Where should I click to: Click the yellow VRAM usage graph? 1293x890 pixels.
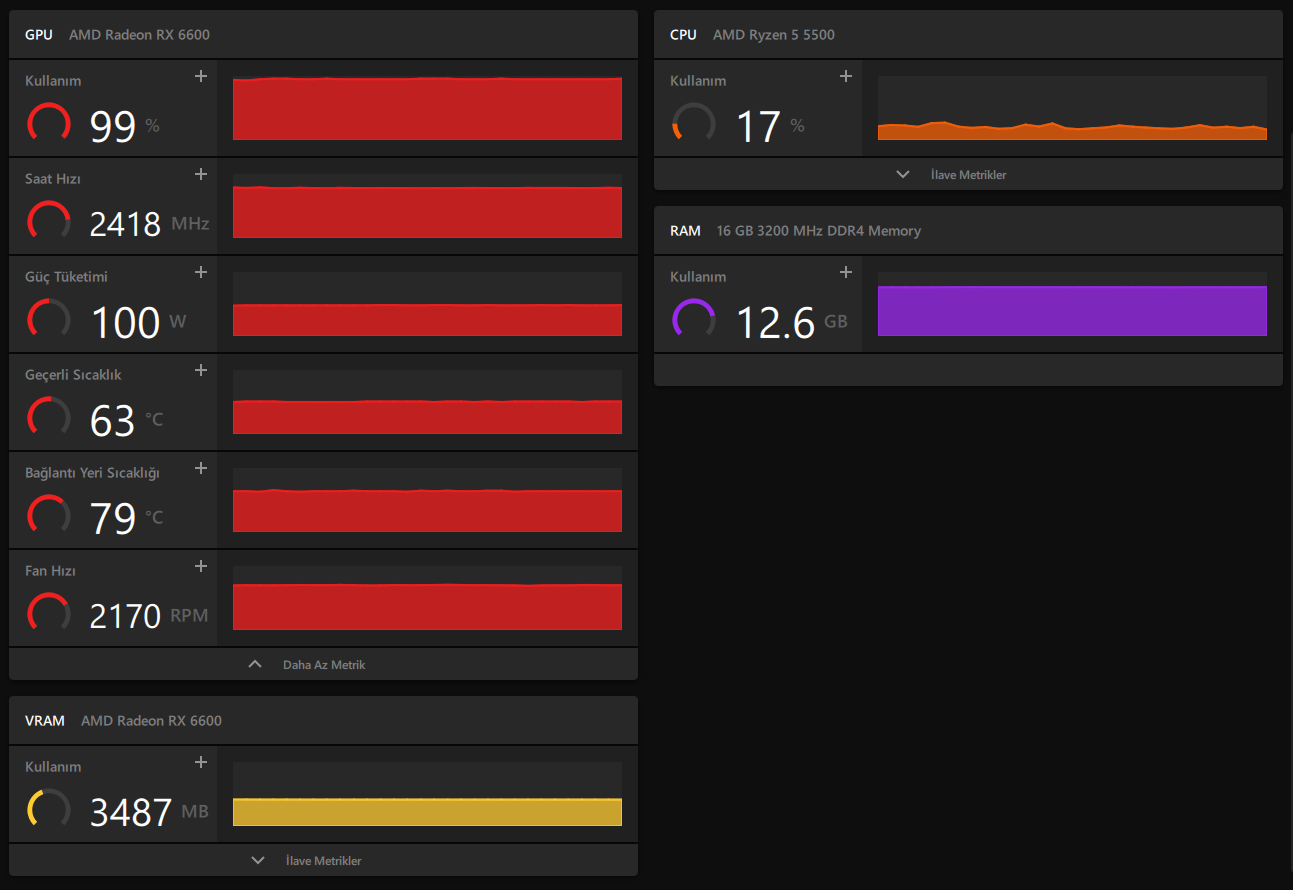[427, 794]
